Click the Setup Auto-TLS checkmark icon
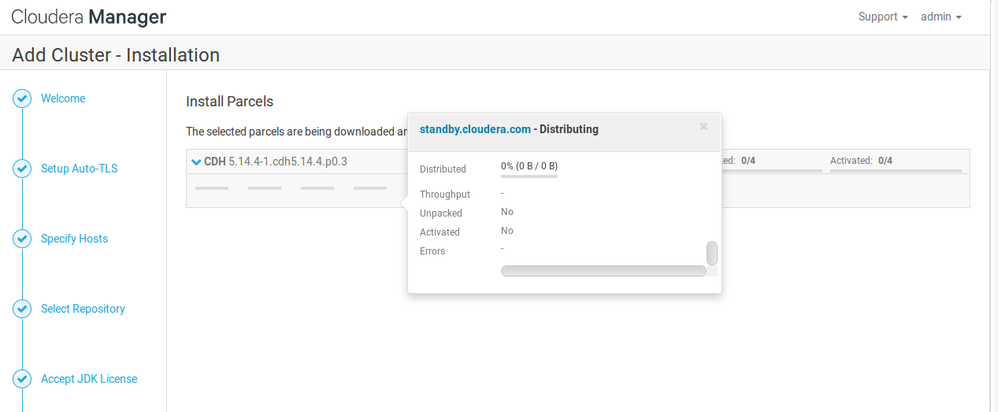This screenshot has width=998, height=412. point(22,168)
